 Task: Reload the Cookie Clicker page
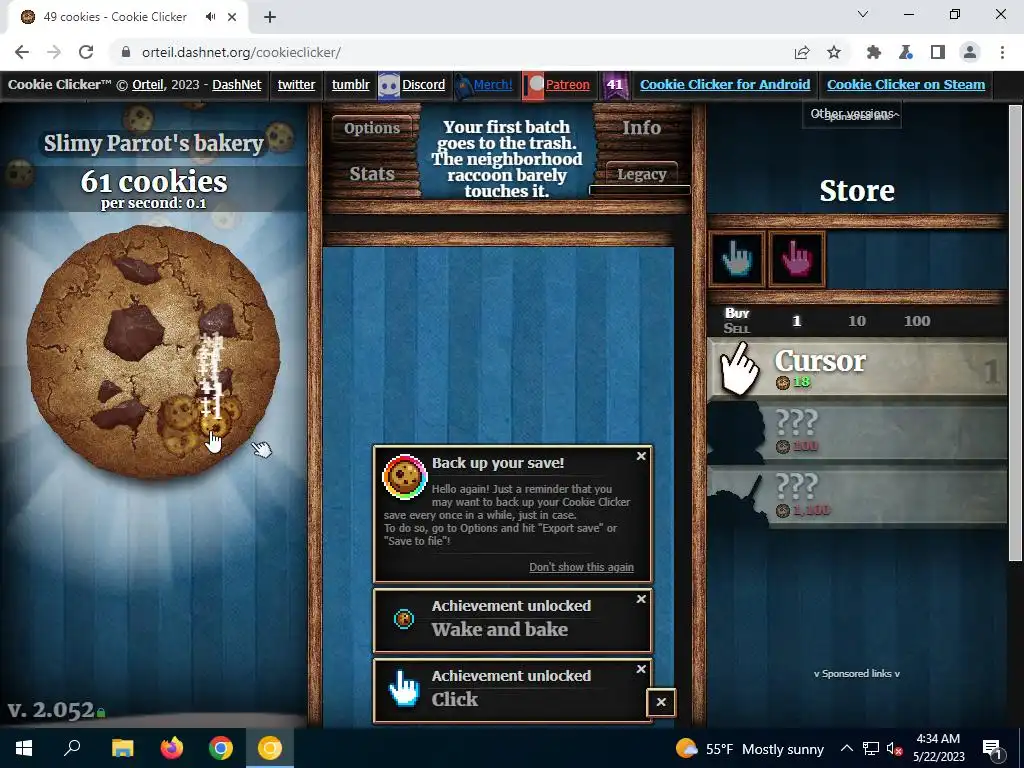point(86,52)
